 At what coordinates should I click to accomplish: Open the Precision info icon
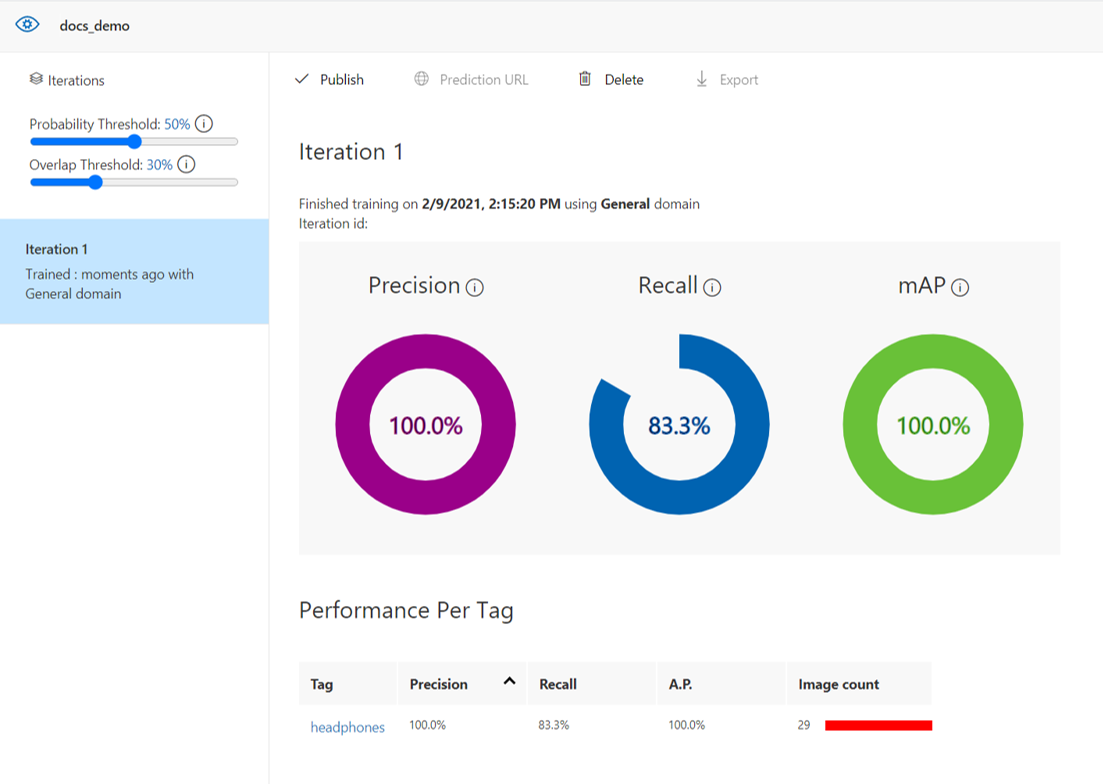click(475, 288)
